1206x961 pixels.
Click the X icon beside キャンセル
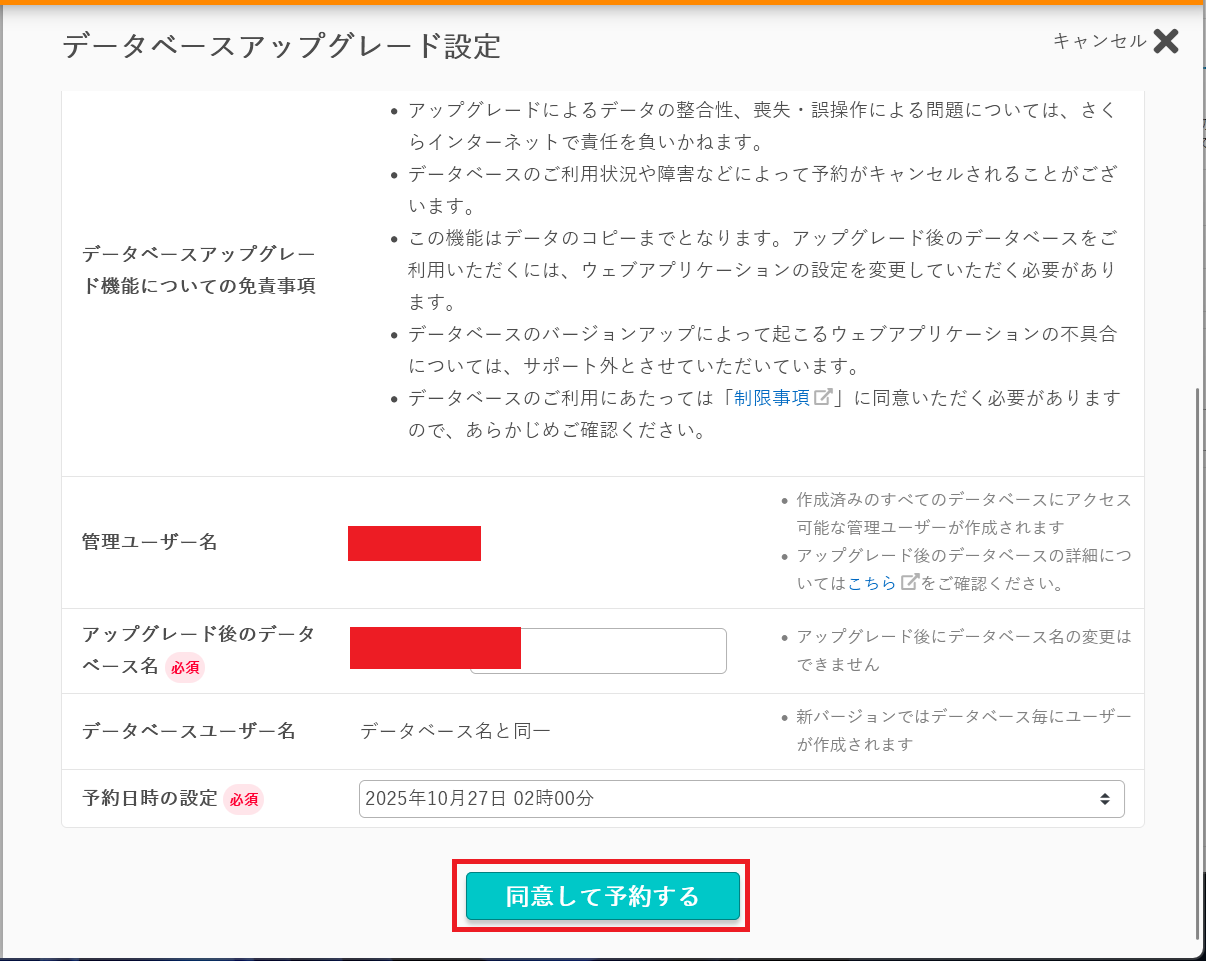tap(1166, 41)
